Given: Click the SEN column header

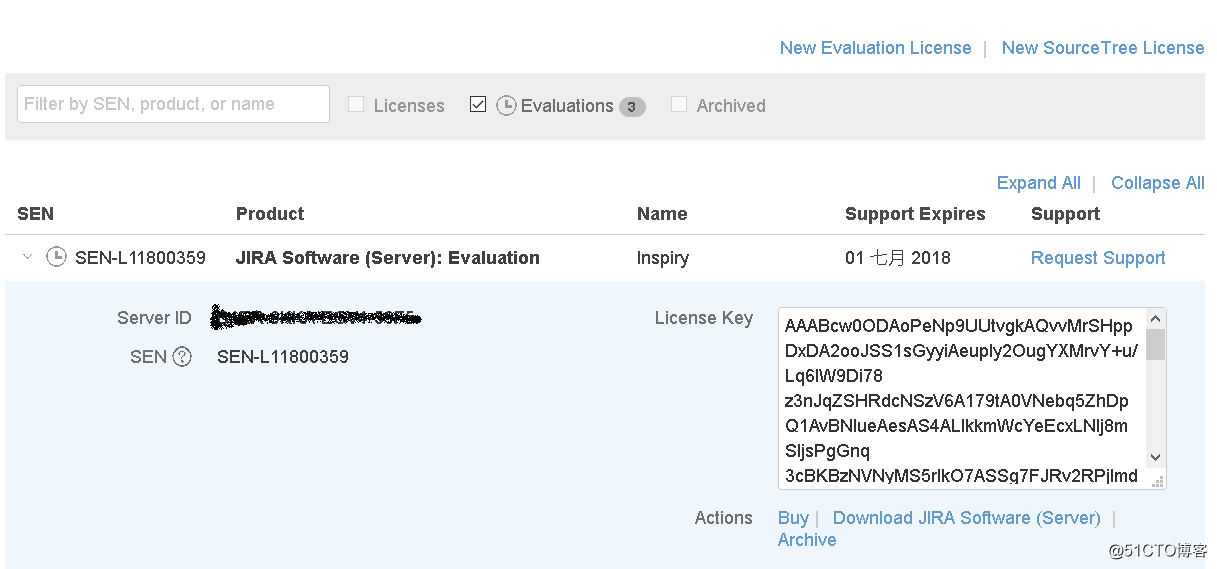Looking at the screenshot, I should tap(35, 214).
